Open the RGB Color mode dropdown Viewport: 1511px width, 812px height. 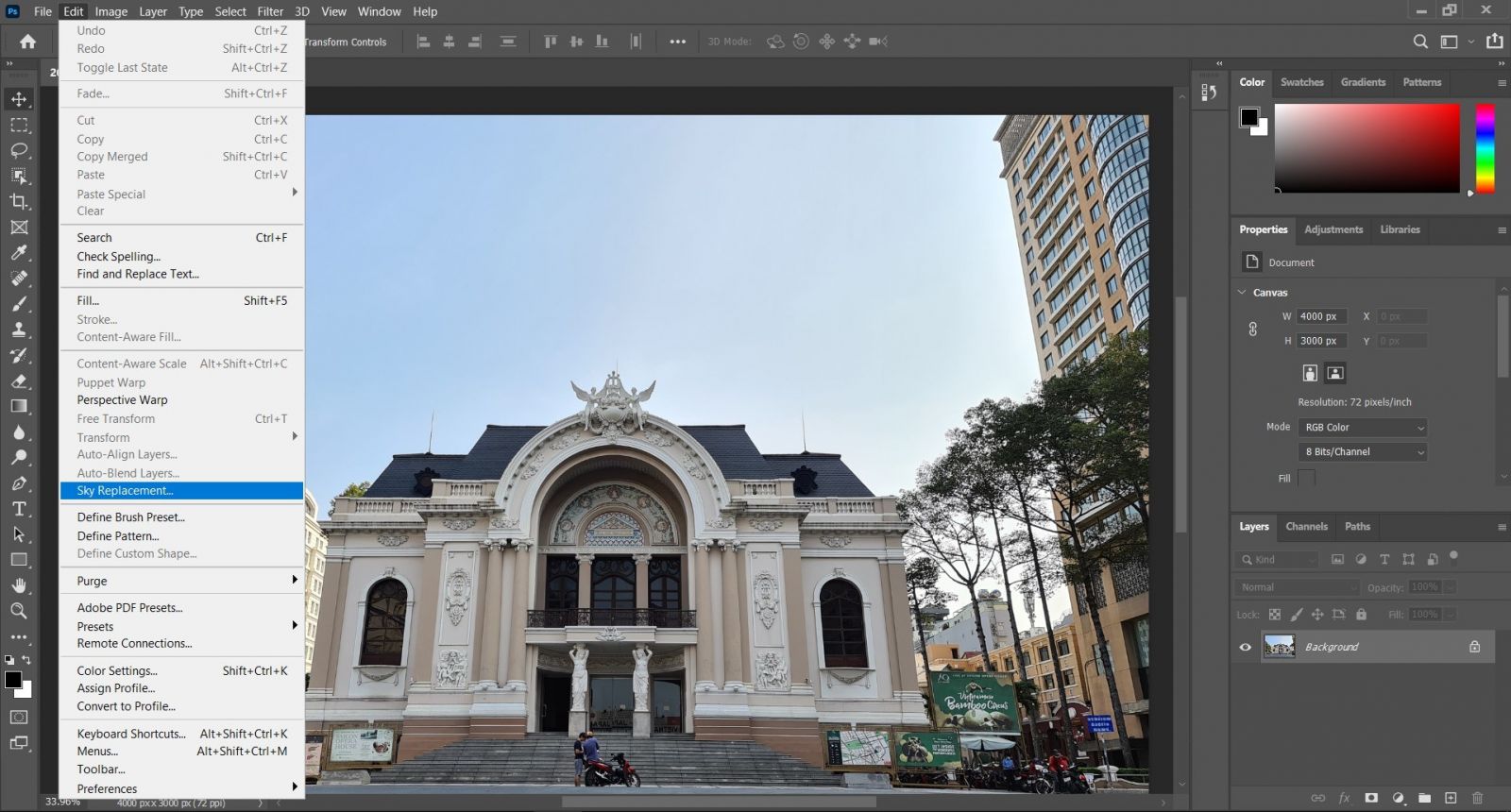click(1363, 428)
